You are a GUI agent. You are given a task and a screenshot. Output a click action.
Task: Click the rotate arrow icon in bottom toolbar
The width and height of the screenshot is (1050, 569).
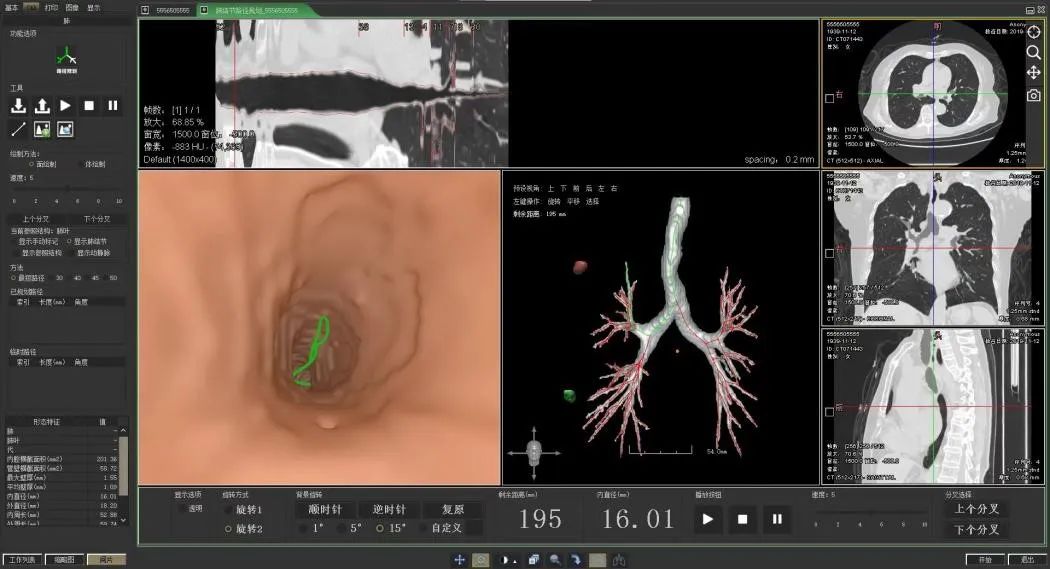(576, 560)
